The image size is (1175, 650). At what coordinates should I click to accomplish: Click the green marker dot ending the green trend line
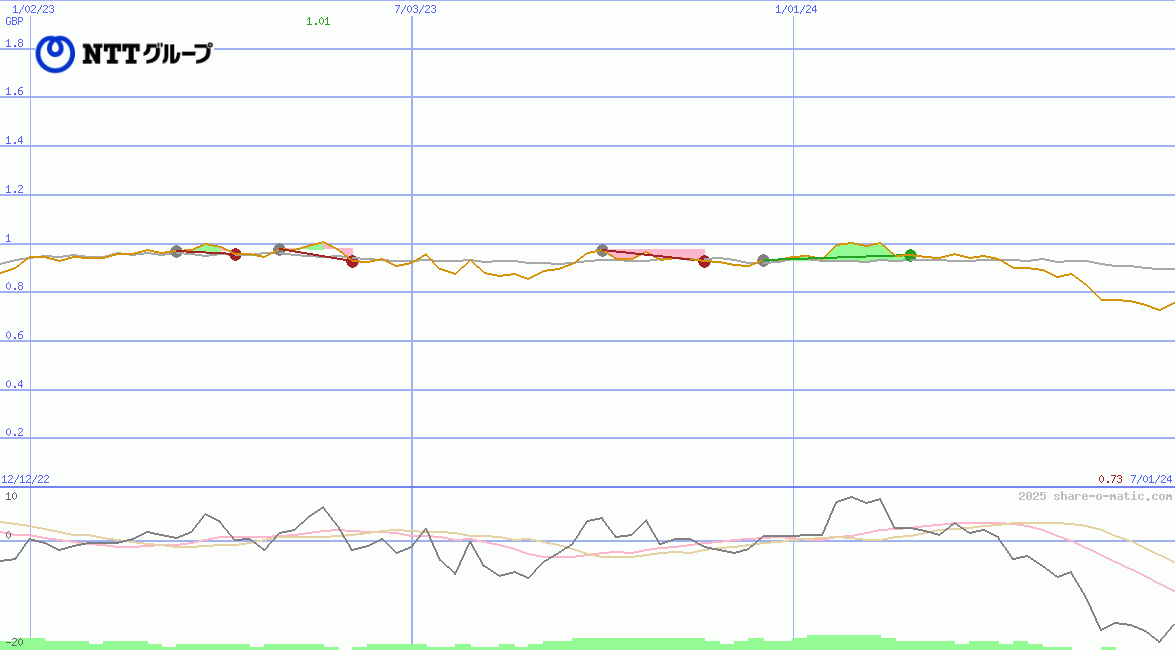tap(910, 255)
